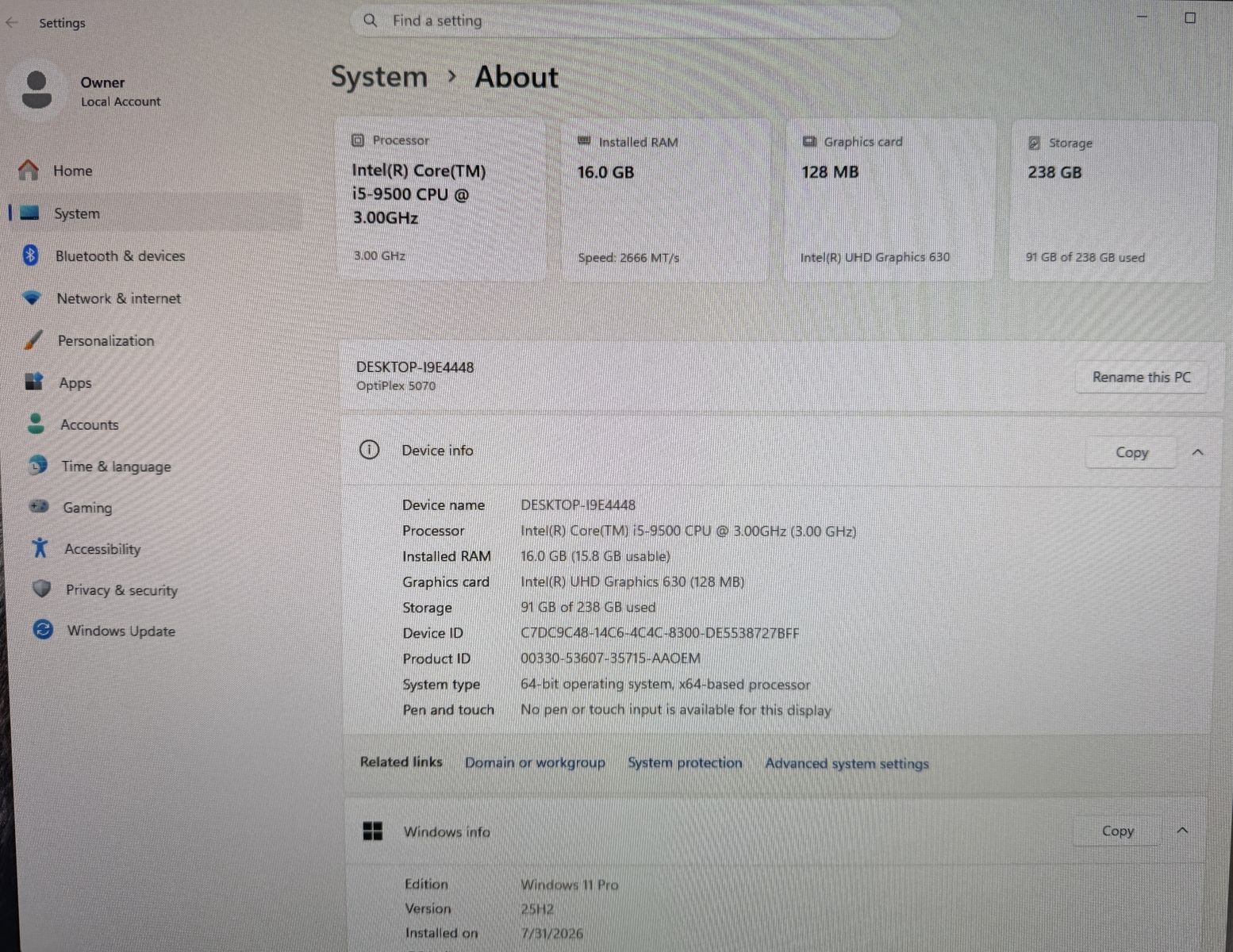Click System in the breadcrumb
Viewport: 1233px width, 952px height.
click(378, 77)
